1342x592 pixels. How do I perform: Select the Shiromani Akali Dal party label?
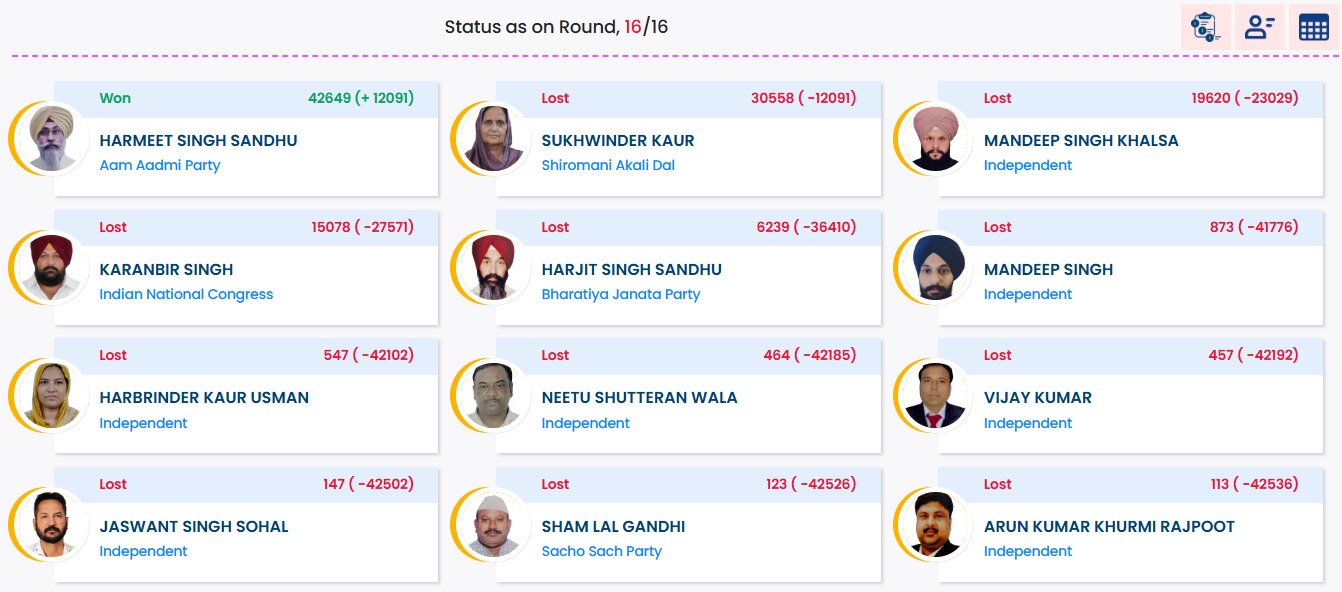pyautogui.click(x=608, y=166)
